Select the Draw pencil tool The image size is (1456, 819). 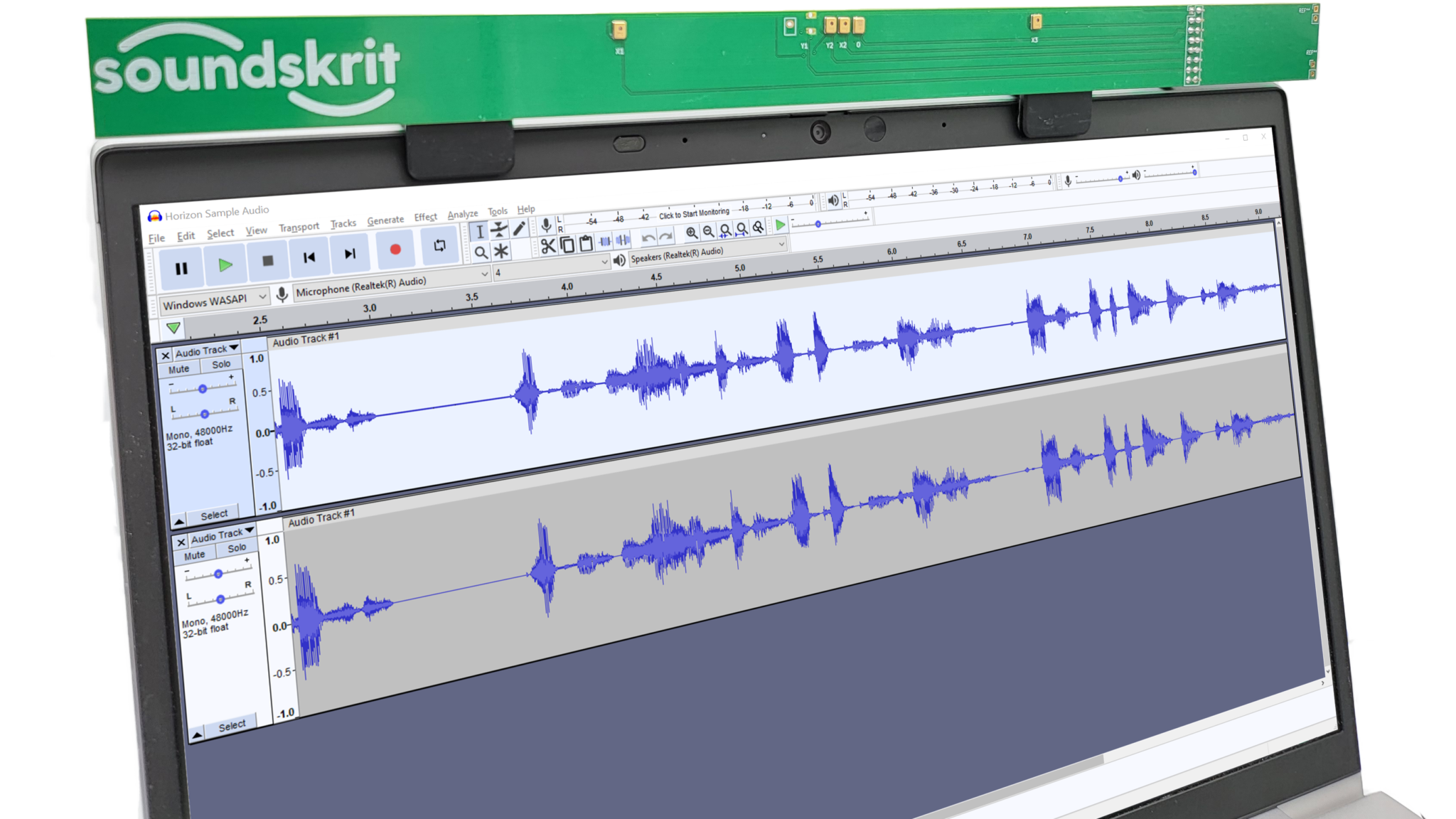click(x=519, y=227)
